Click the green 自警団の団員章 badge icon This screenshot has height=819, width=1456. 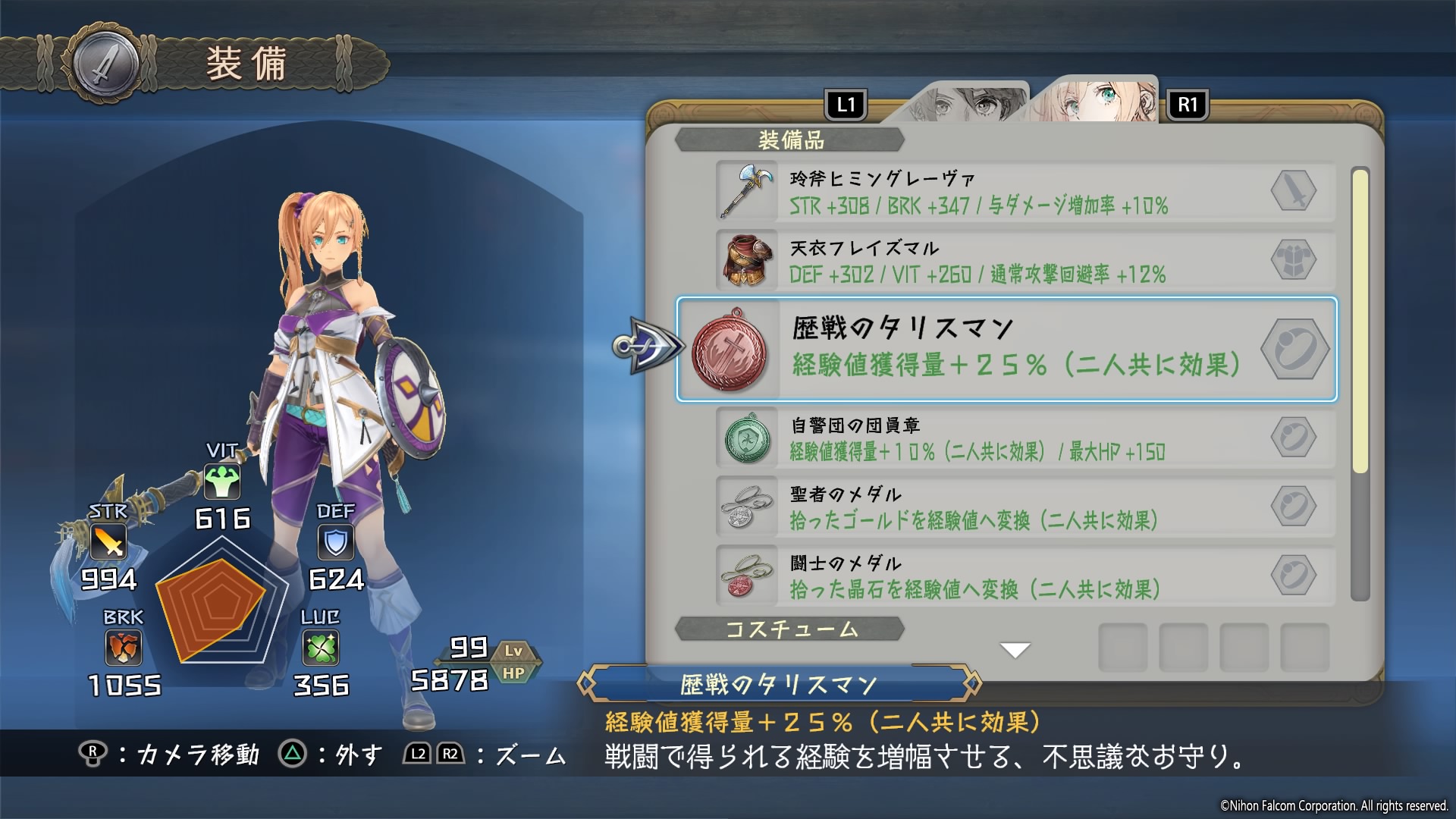[x=747, y=438]
